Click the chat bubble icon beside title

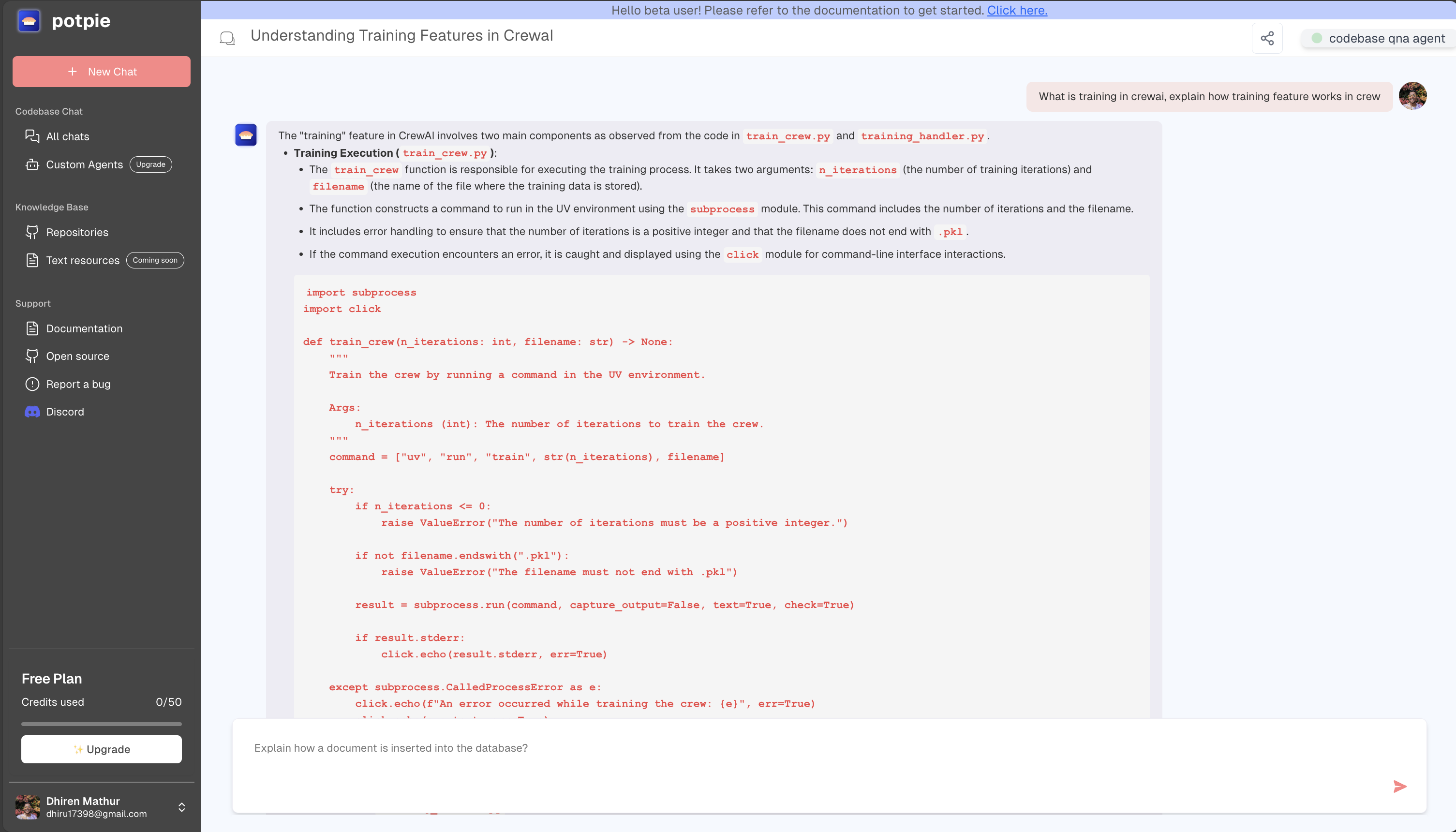(x=227, y=38)
